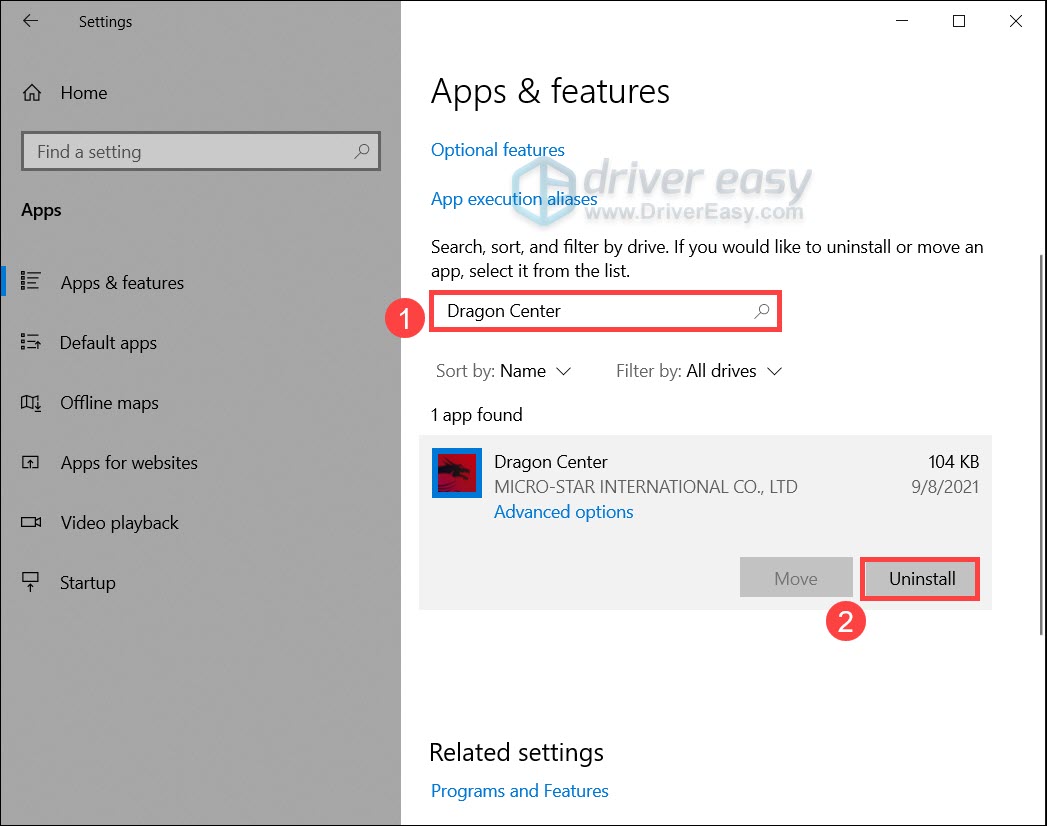Screen dimensions: 1047x826
Task: Select the Apps & features list icon
Action: (x=31, y=281)
